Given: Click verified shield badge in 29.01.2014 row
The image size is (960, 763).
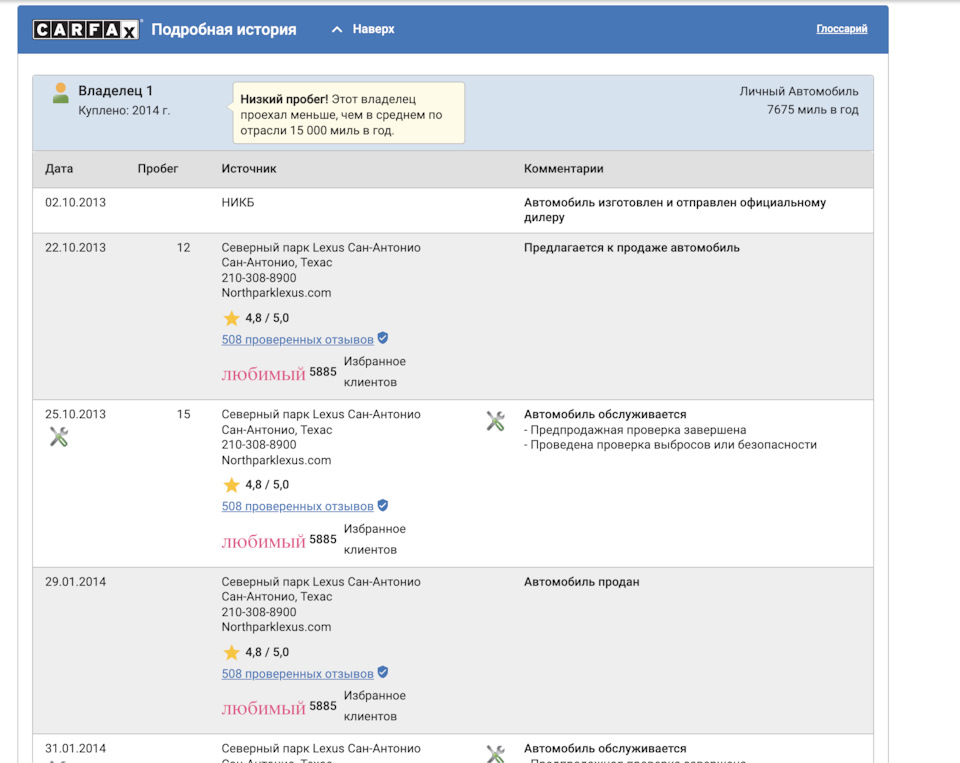Looking at the screenshot, I should pyautogui.click(x=383, y=672).
